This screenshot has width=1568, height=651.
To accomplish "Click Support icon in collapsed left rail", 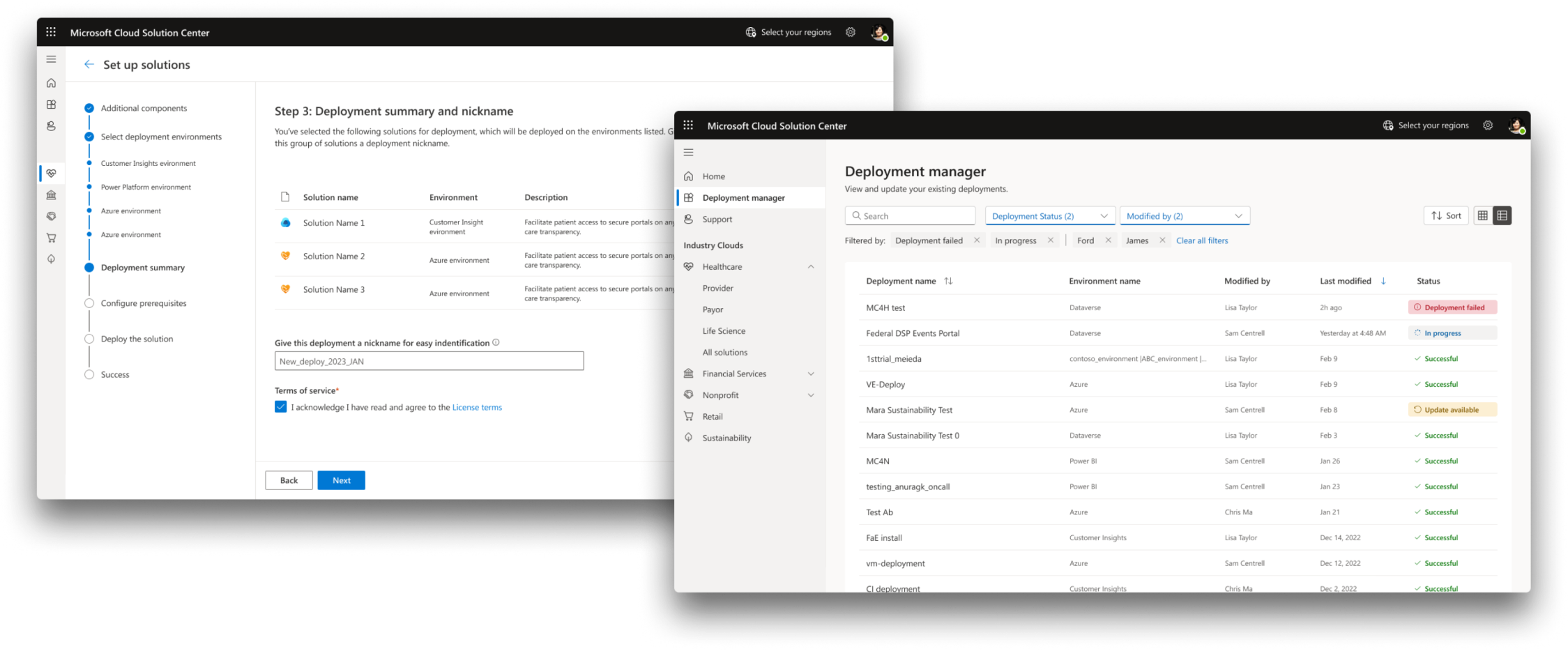I will 51,126.
